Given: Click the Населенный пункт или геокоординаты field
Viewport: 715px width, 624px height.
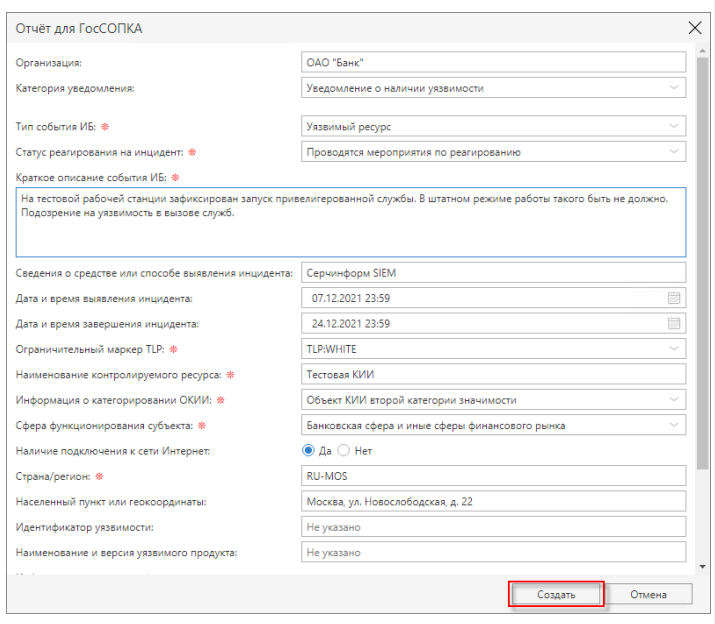Looking at the screenshot, I should point(493,501).
